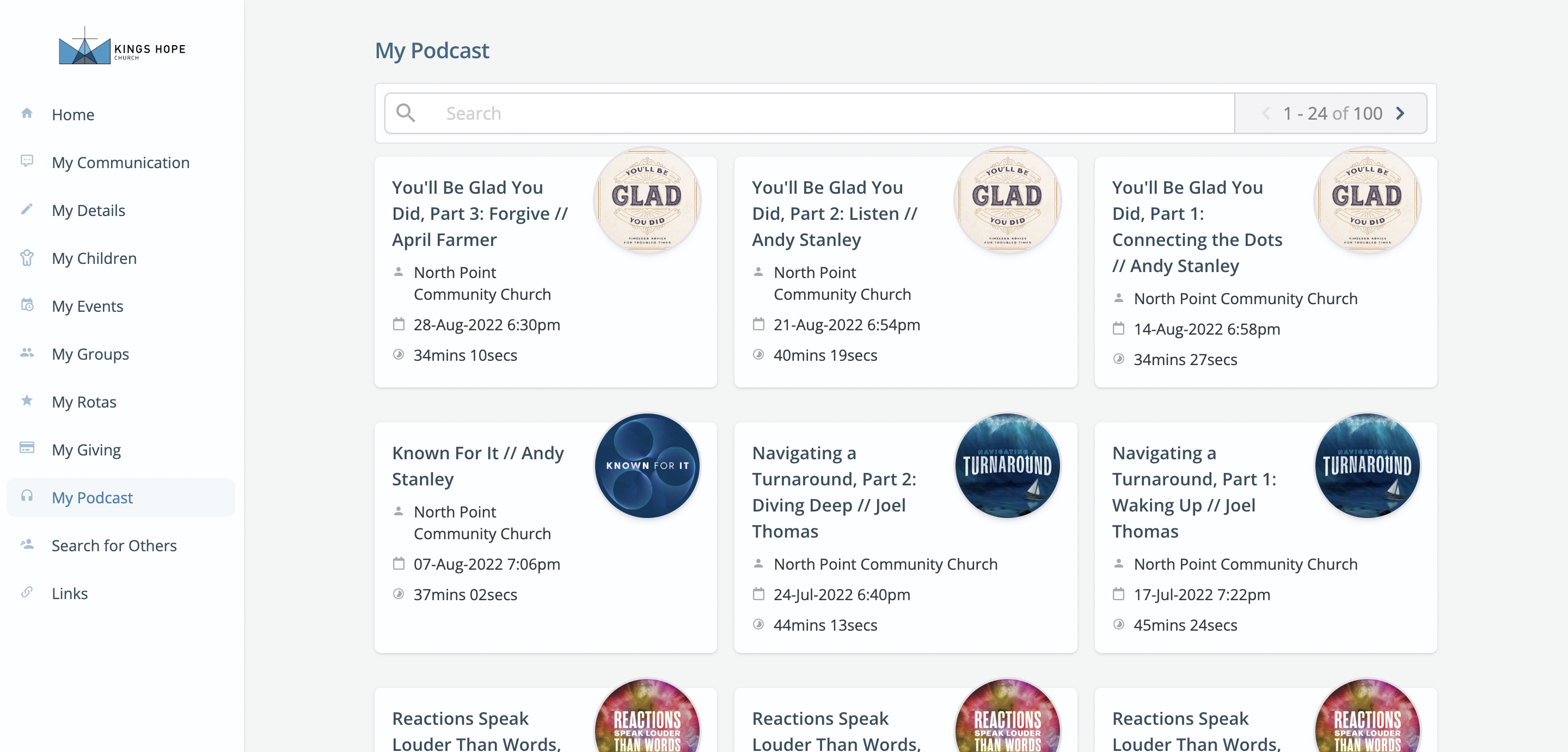The image size is (1568, 752).
Task: Click the pencil icon beside My Details
Action: (x=27, y=209)
